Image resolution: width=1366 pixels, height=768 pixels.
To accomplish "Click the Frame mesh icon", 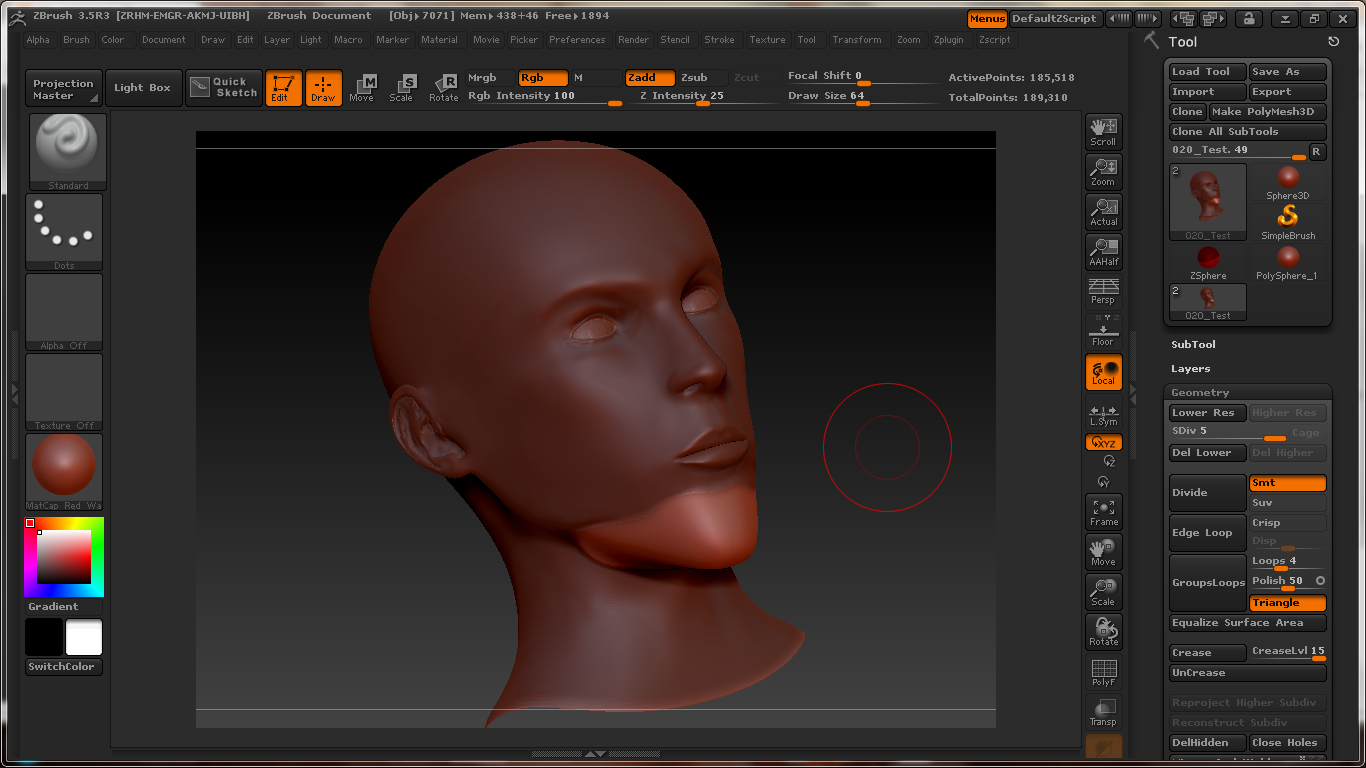I will pyautogui.click(x=1103, y=511).
